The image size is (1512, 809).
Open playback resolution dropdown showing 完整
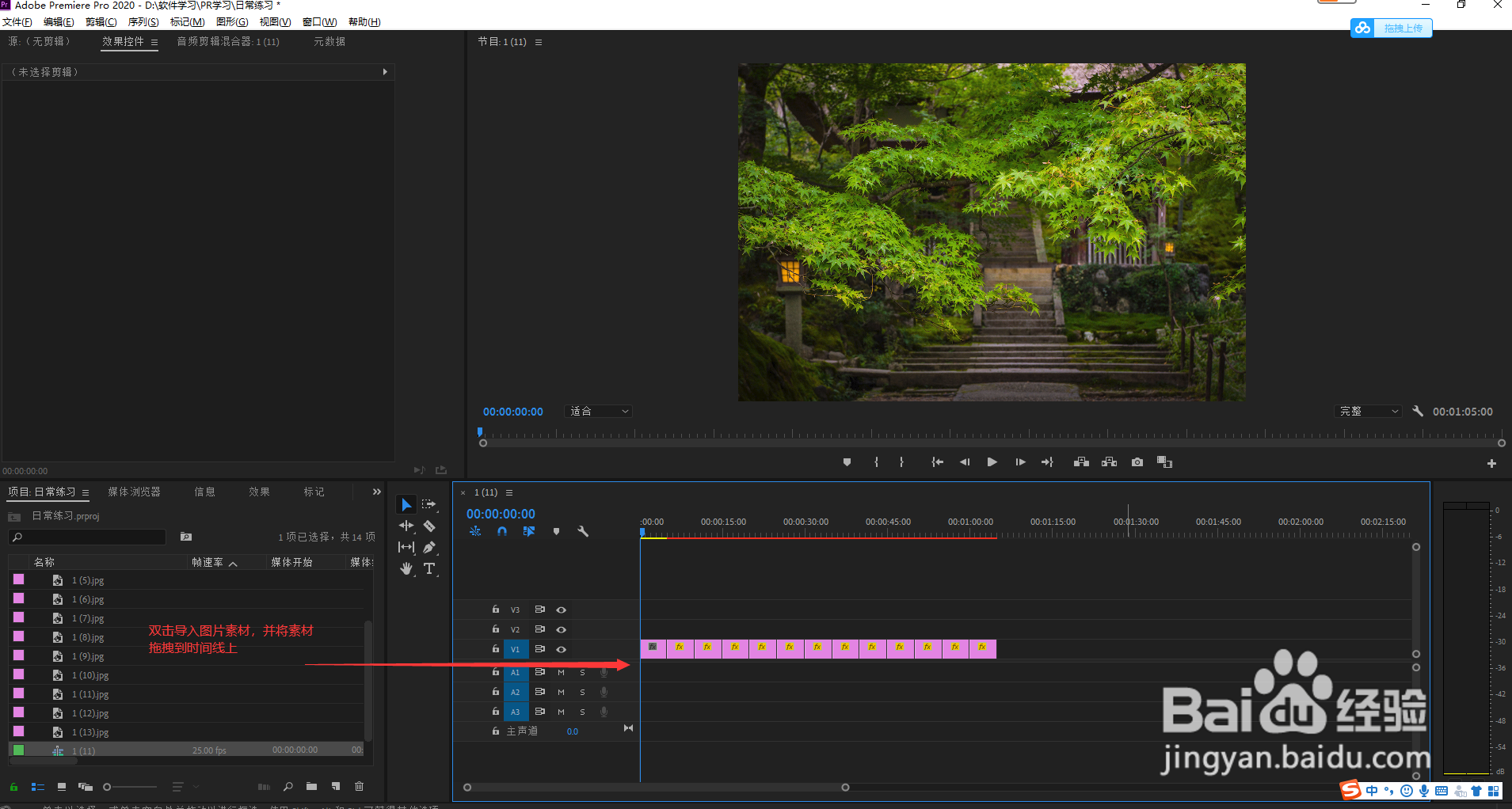tap(1369, 412)
